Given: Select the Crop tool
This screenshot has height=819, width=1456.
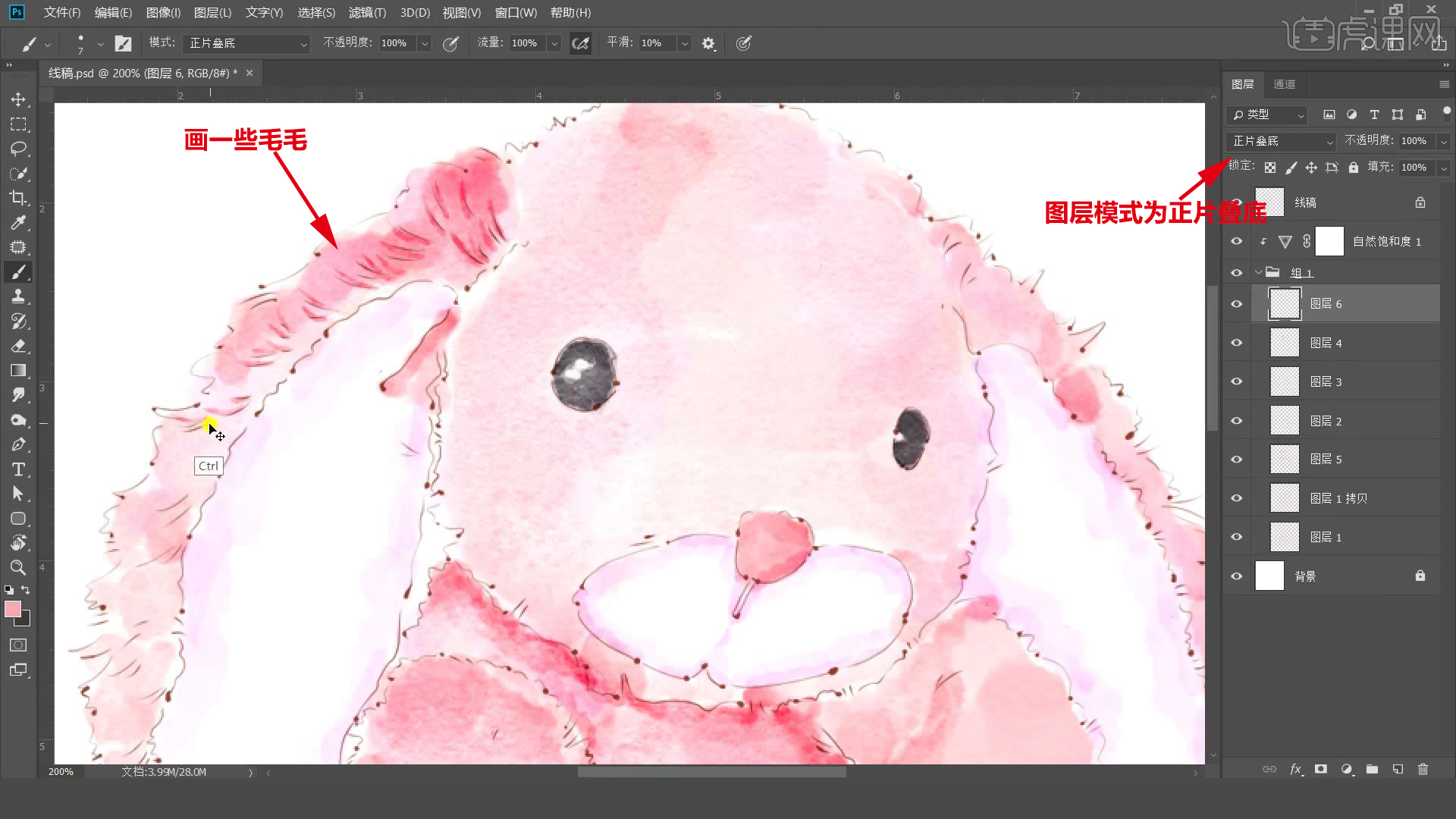Looking at the screenshot, I should (18, 198).
